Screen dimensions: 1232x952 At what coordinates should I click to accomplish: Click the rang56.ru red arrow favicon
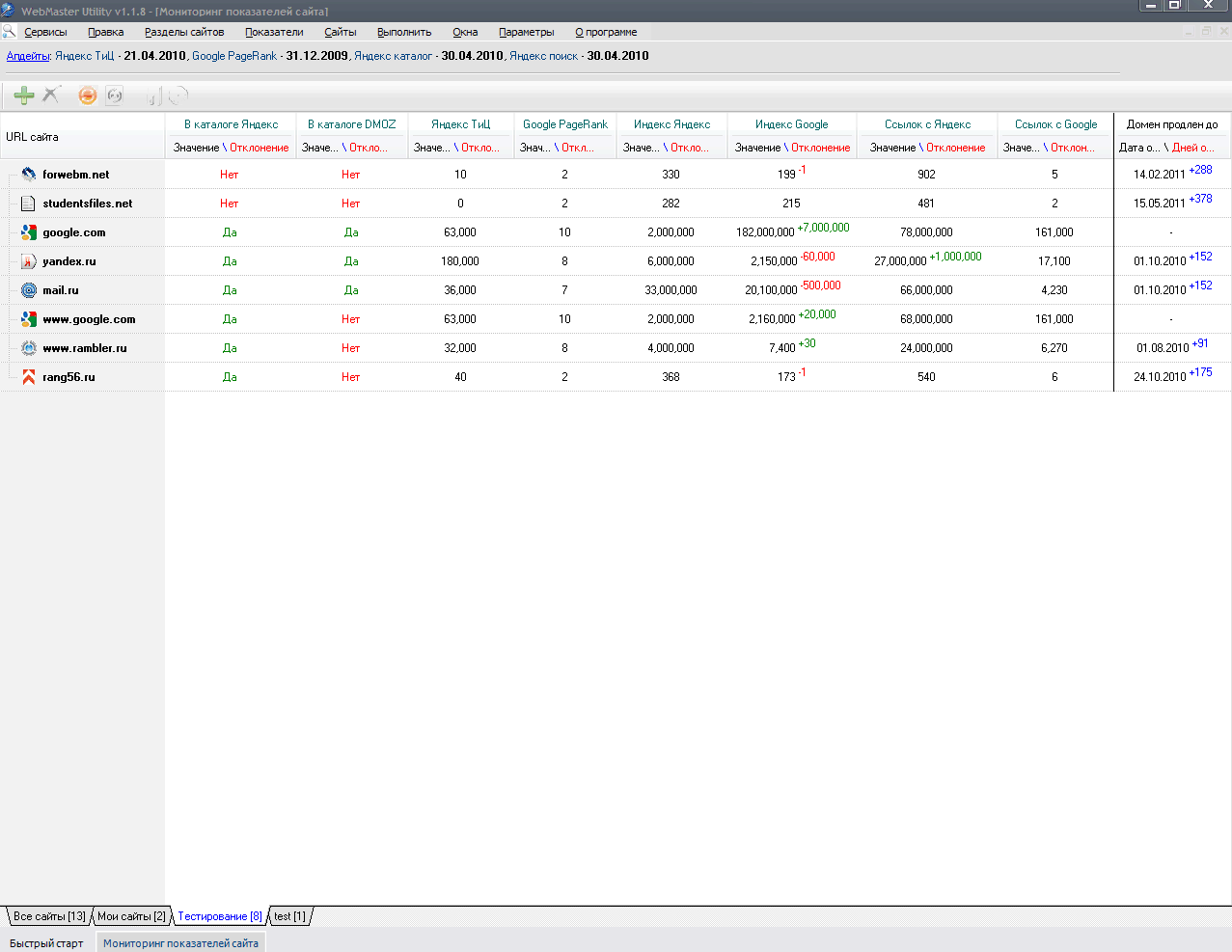click(29, 377)
